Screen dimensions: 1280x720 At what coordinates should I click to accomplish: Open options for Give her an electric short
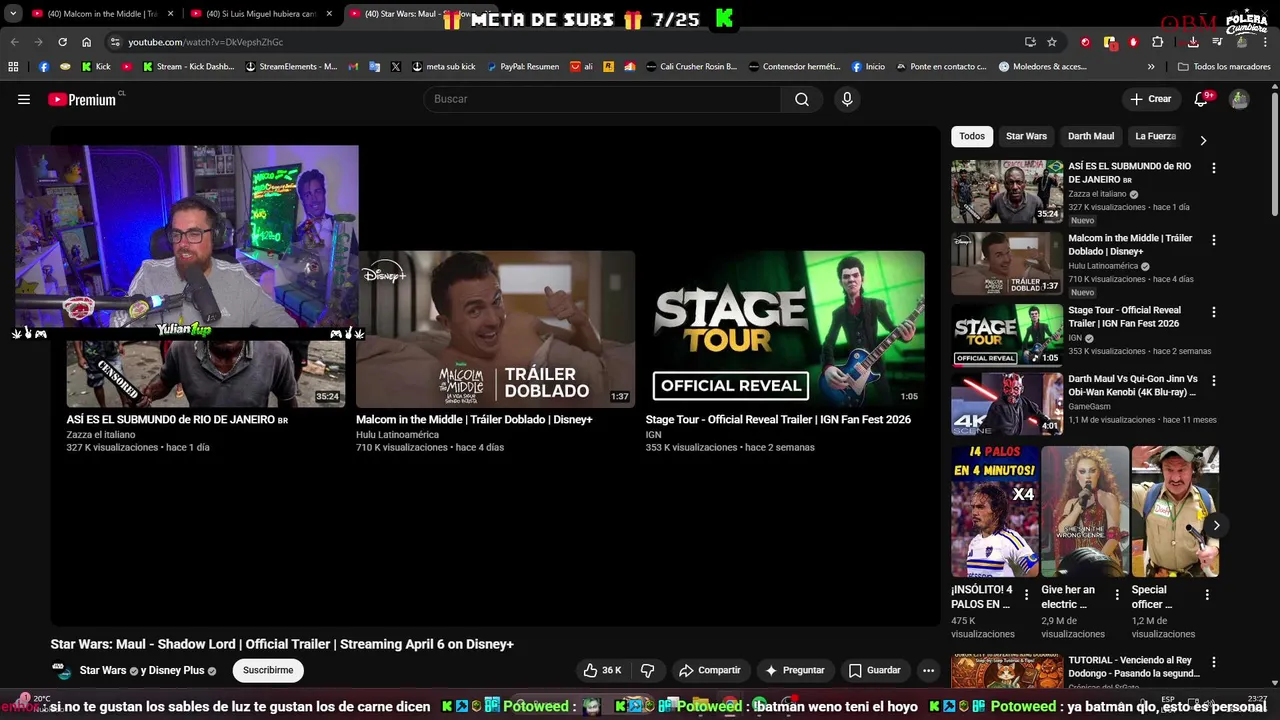[x=1117, y=594]
